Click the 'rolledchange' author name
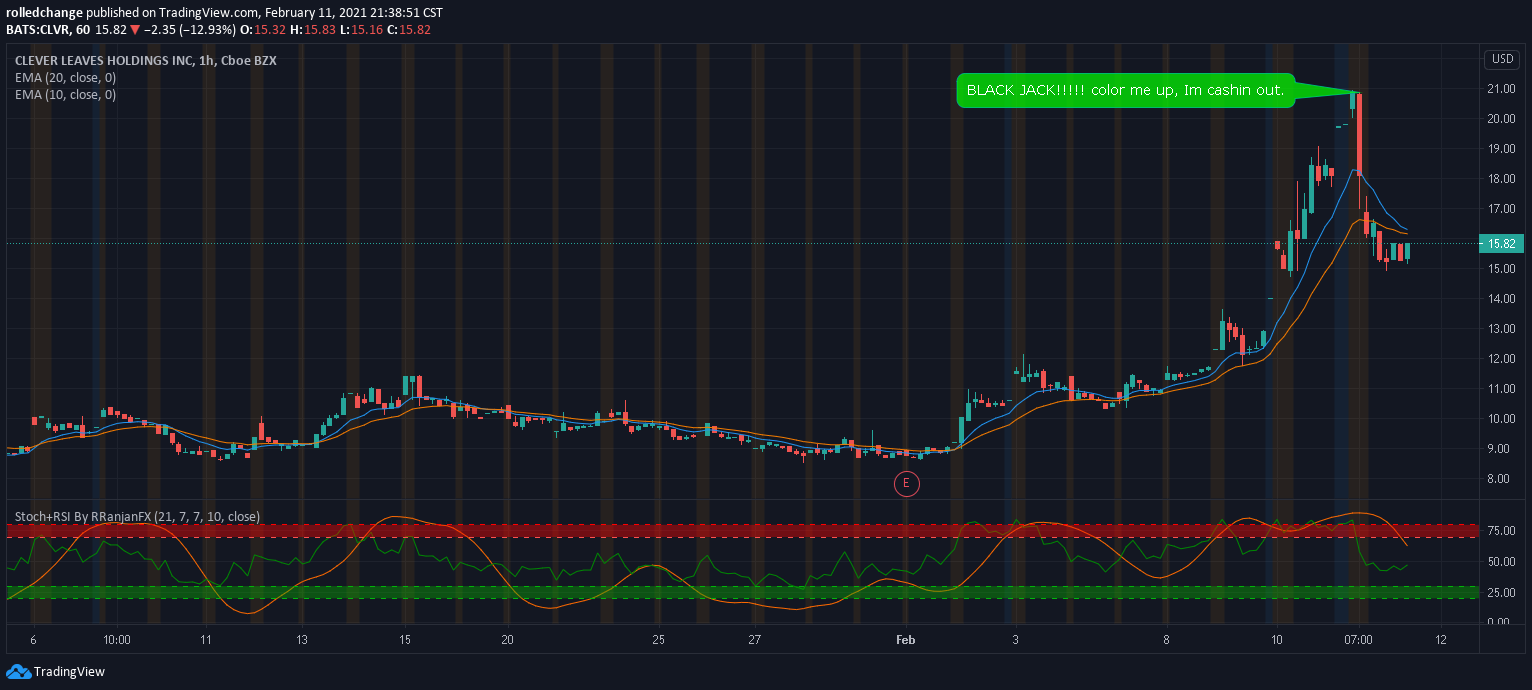Viewport: 1532px width, 690px height. pos(44,12)
